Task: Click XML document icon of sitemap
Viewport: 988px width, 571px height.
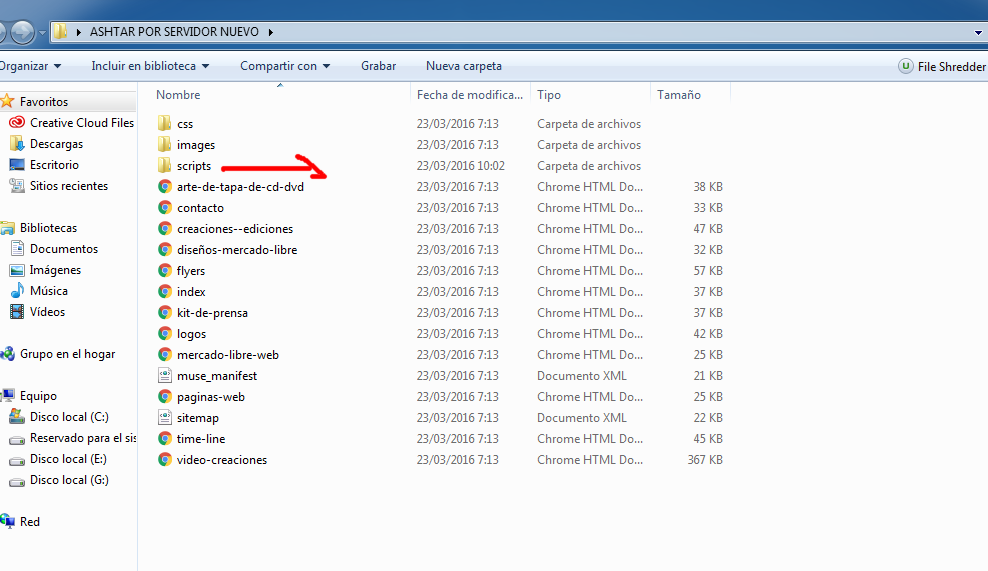Action: [164, 418]
